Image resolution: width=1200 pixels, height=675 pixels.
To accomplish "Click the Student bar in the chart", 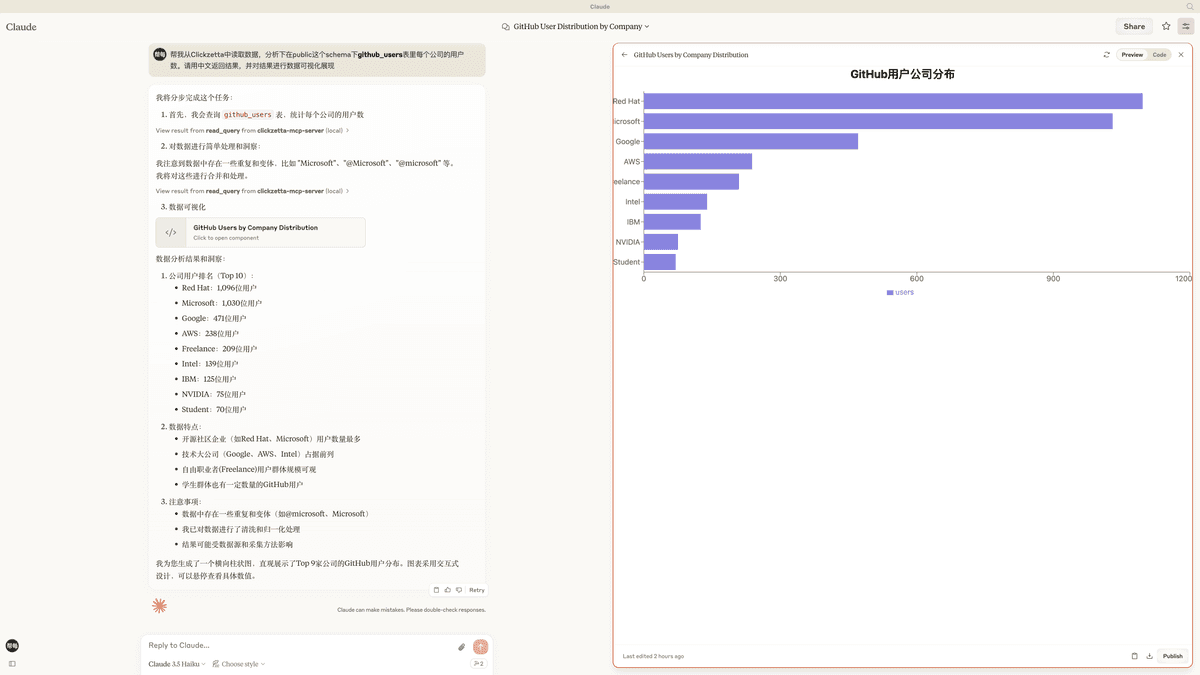I will [x=660, y=262].
